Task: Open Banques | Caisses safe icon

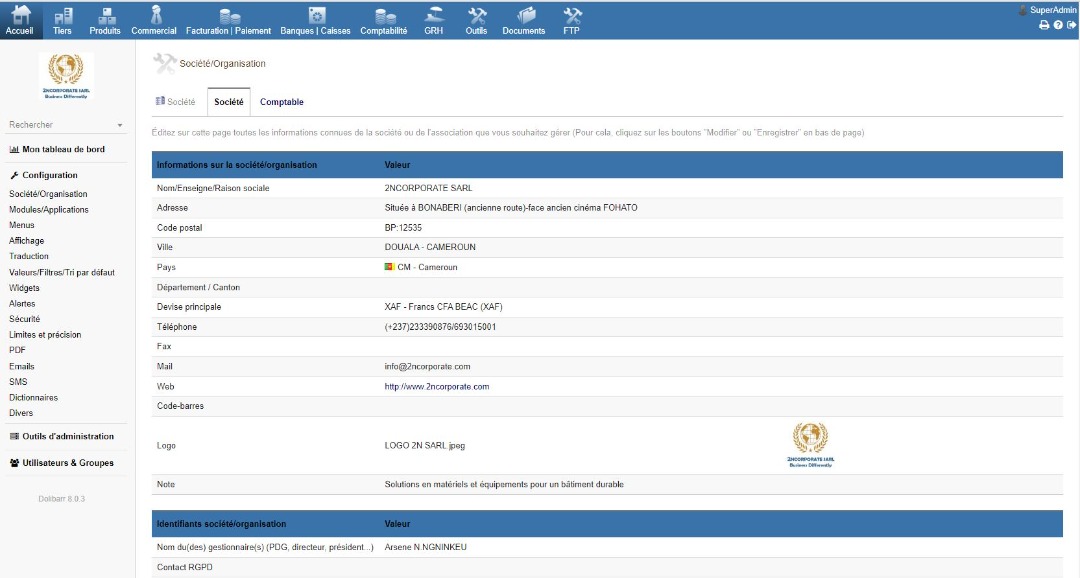Action: point(316,17)
